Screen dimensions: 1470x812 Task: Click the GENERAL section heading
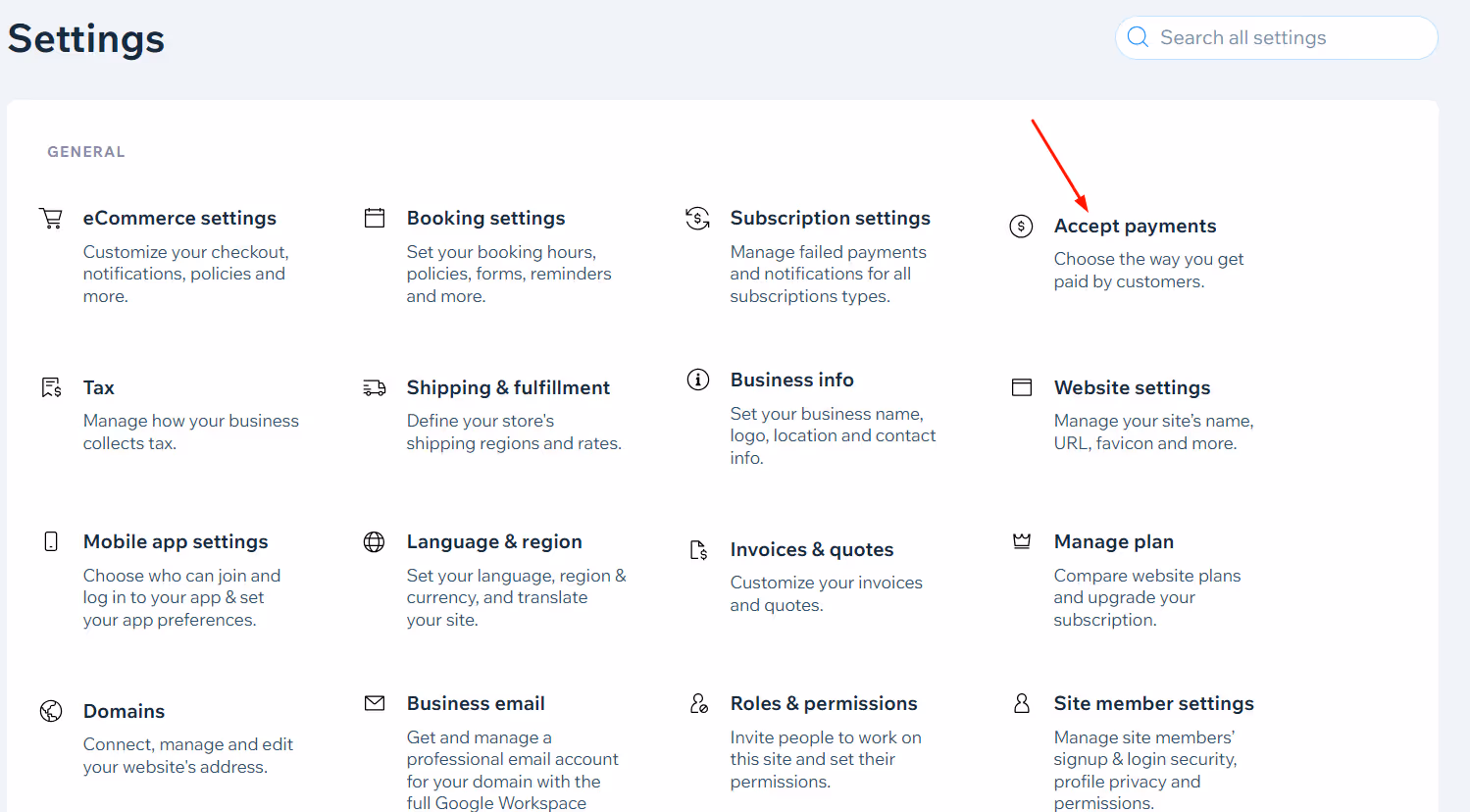86,152
